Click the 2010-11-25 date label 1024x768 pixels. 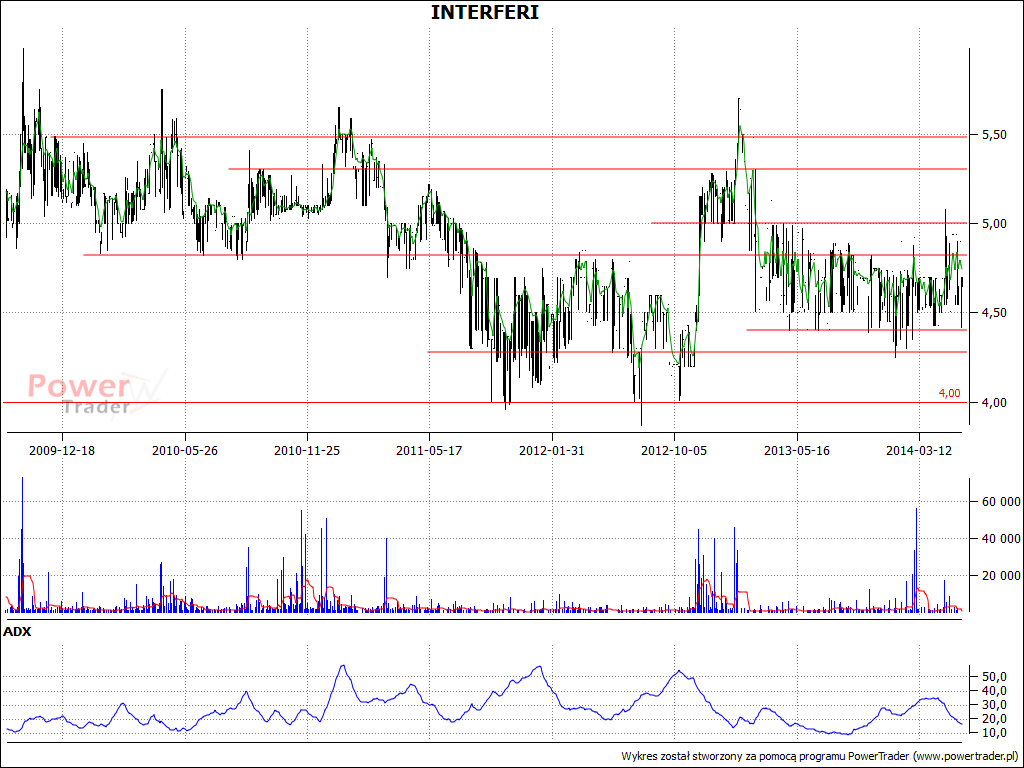(307, 451)
